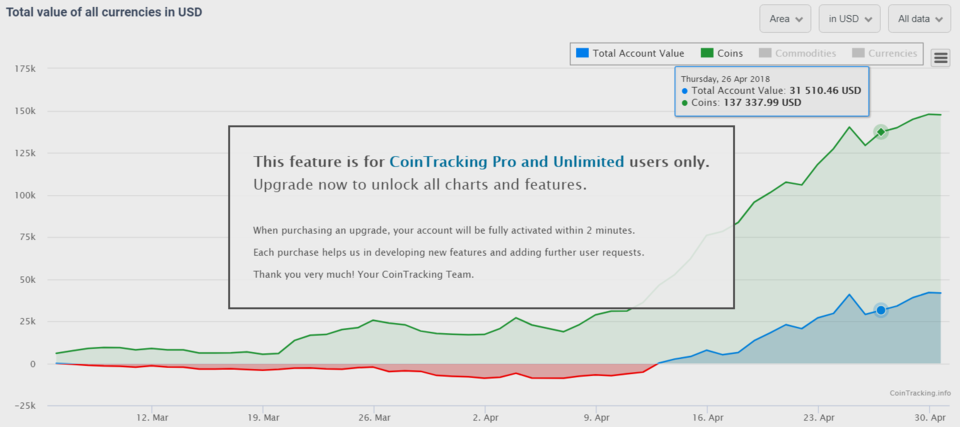The width and height of the screenshot is (960, 427).
Task: Open the CoinTracking Pro and Unlimited link
Action: point(507,162)
